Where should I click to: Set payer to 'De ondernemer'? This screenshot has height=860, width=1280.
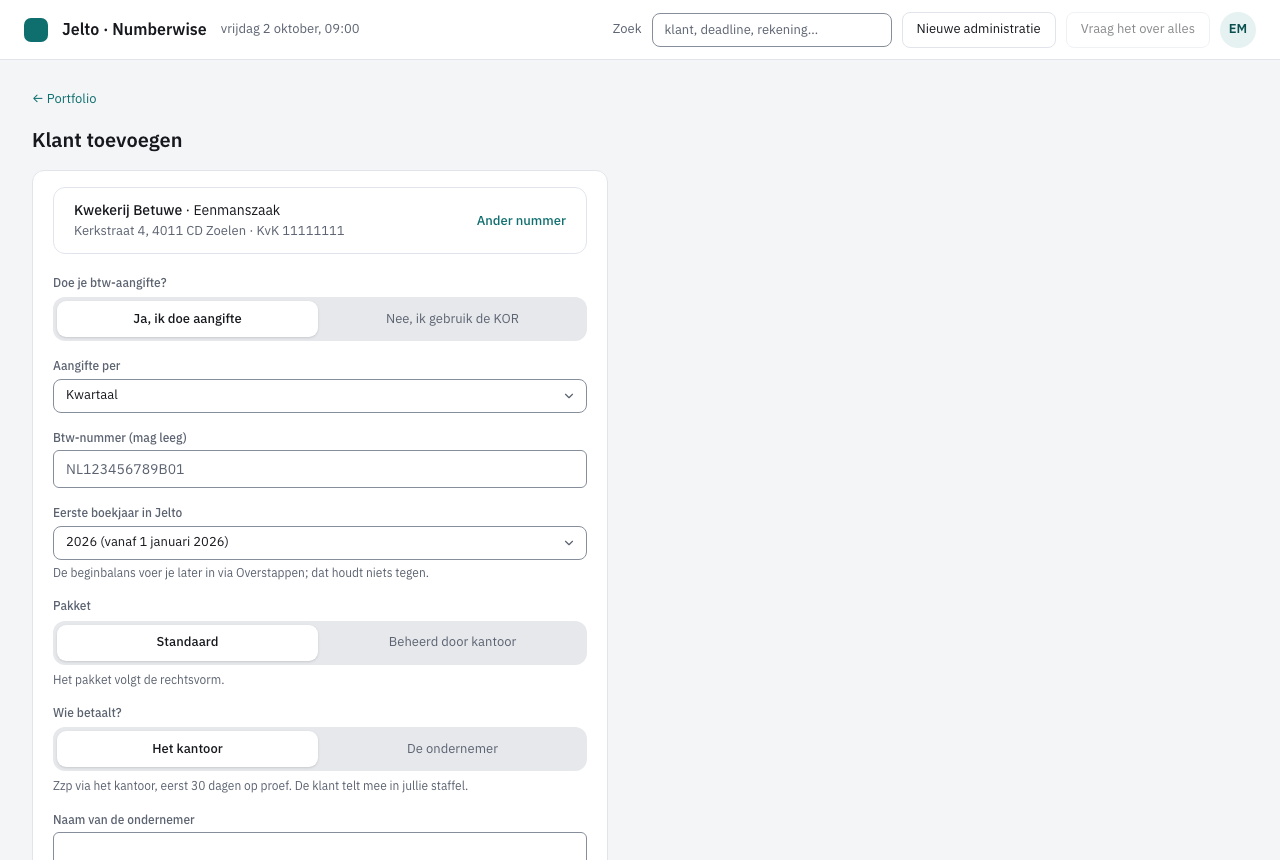[x=452, y=749]
